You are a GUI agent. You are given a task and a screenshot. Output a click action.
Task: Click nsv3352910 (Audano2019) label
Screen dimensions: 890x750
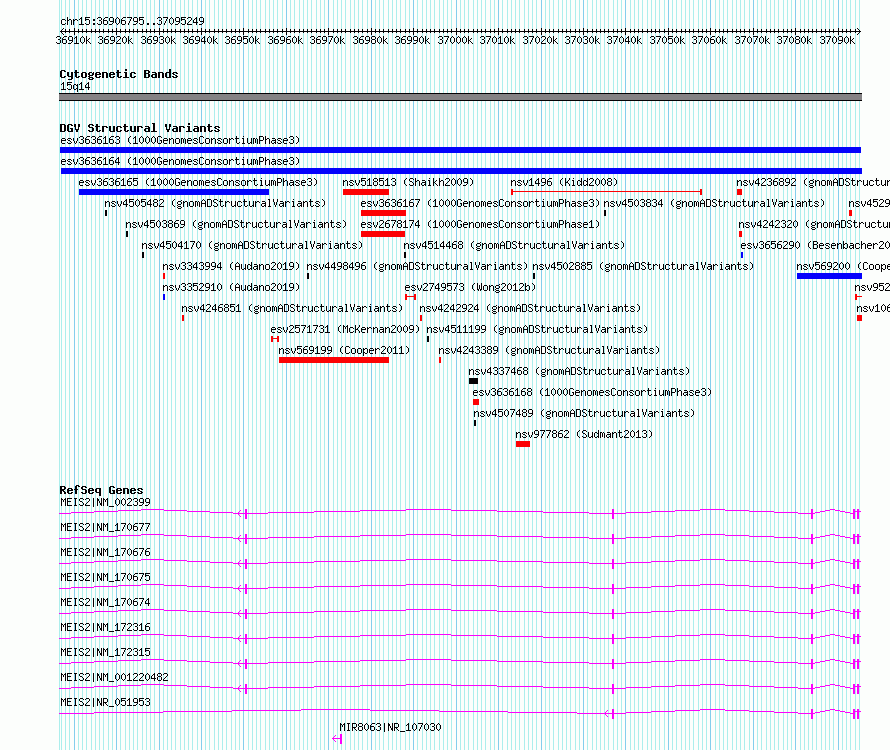[x=231, y=287]
